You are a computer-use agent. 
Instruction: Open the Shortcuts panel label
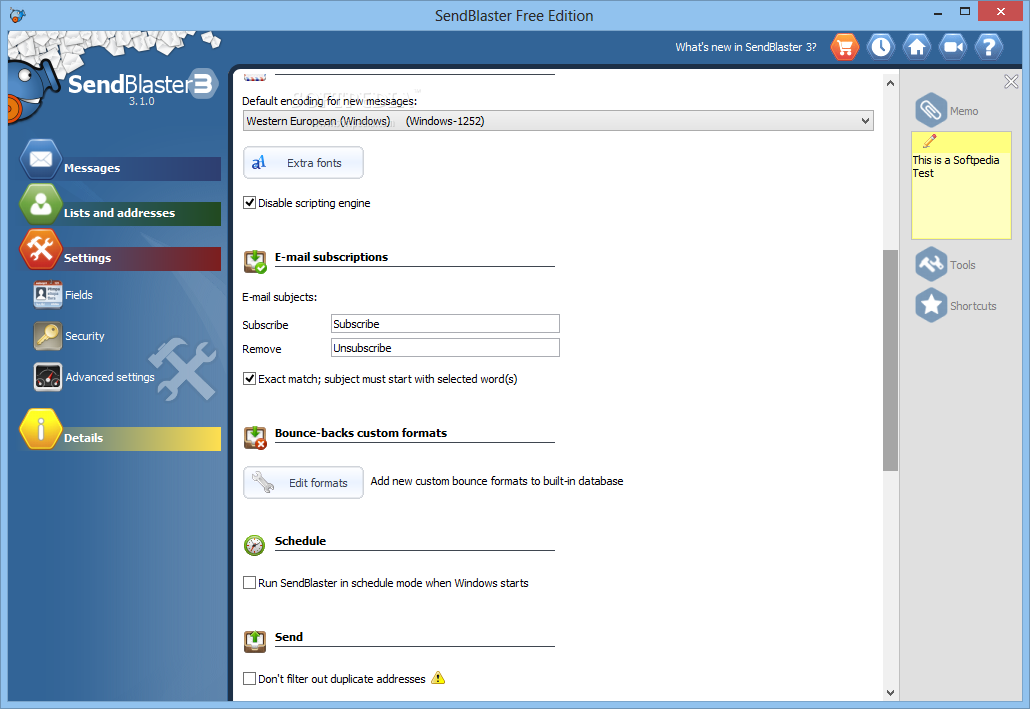[x=973, y=306]
